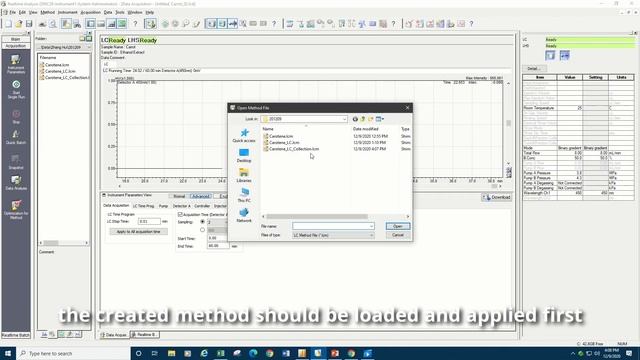This screenshot has width=640, height=360.
Task: Click the Excel taskbar icon
Action: [x=221, y=353]
